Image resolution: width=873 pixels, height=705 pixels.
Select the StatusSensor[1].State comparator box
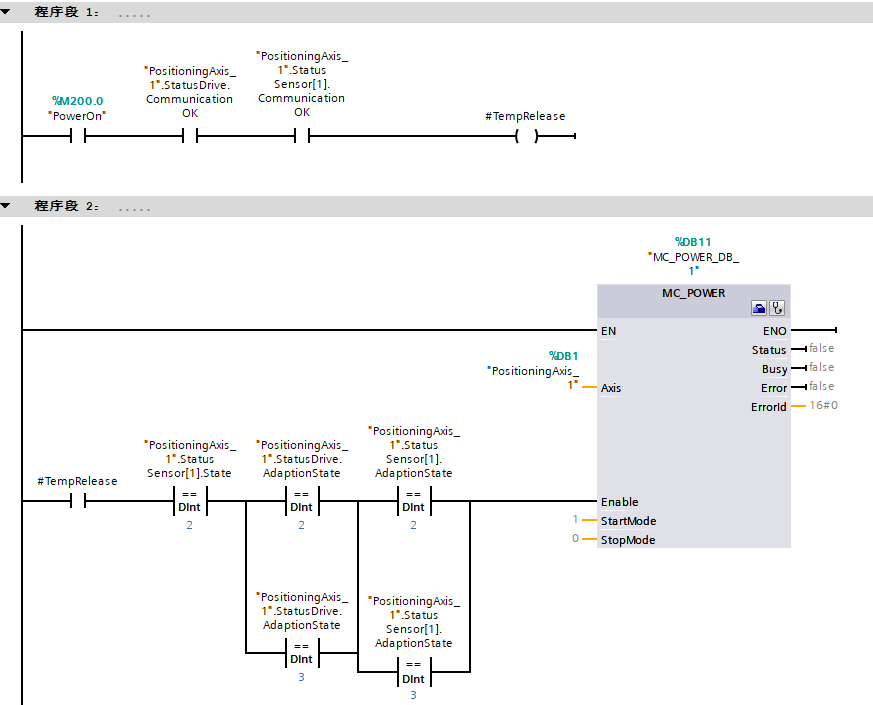[x=189, y=501]
